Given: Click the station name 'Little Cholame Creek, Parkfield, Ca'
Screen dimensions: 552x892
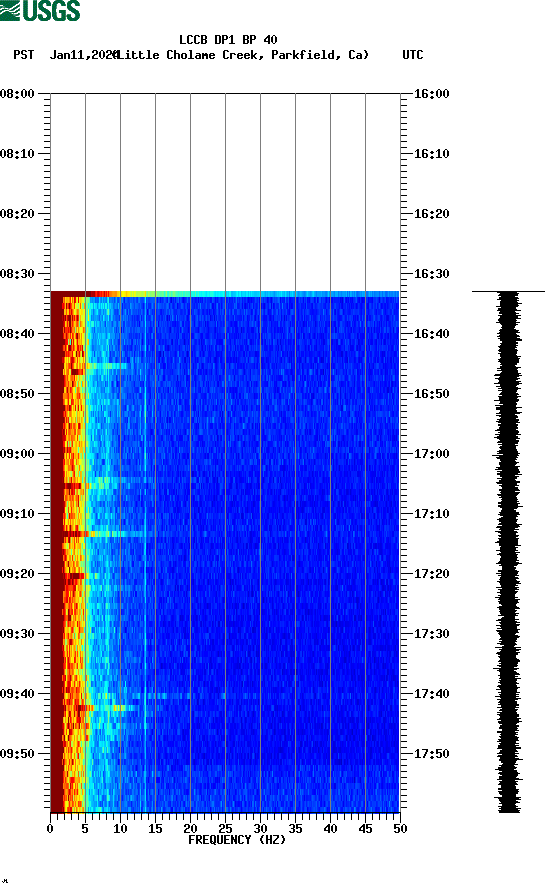Looking at the screenshot, I should (x=242, y=55).
